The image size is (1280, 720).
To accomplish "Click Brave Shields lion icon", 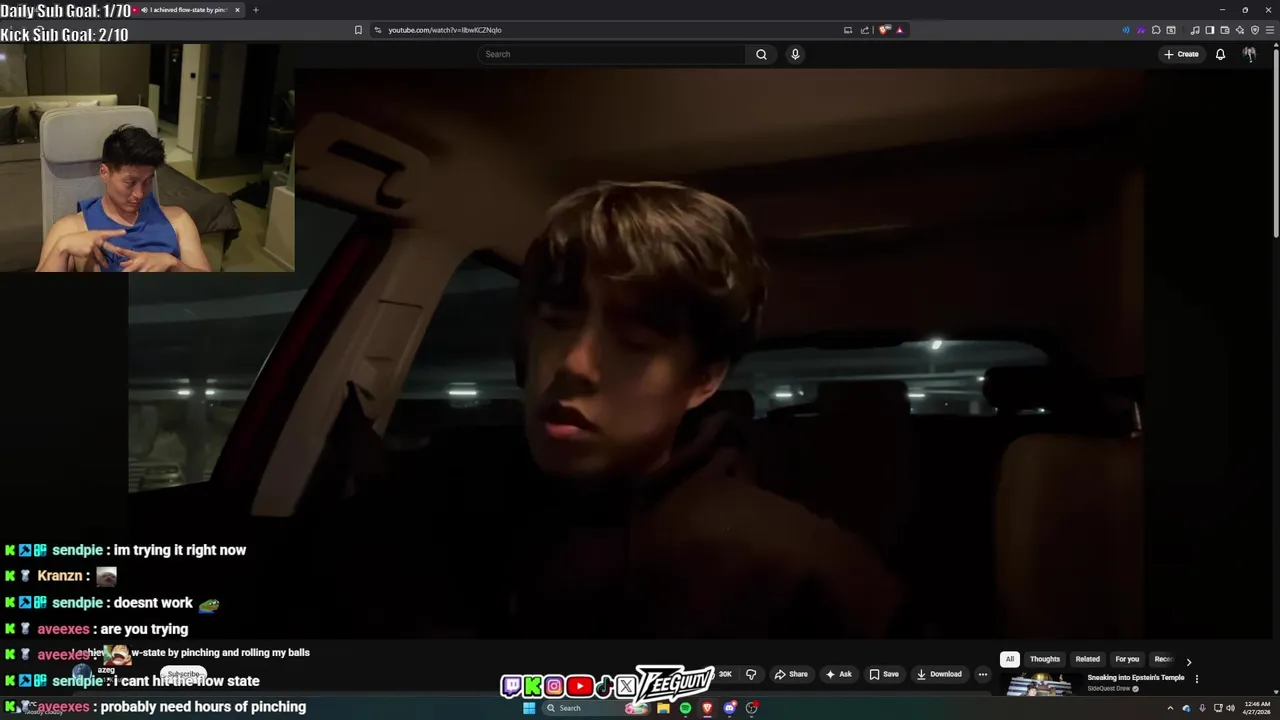I will [884, 30].
